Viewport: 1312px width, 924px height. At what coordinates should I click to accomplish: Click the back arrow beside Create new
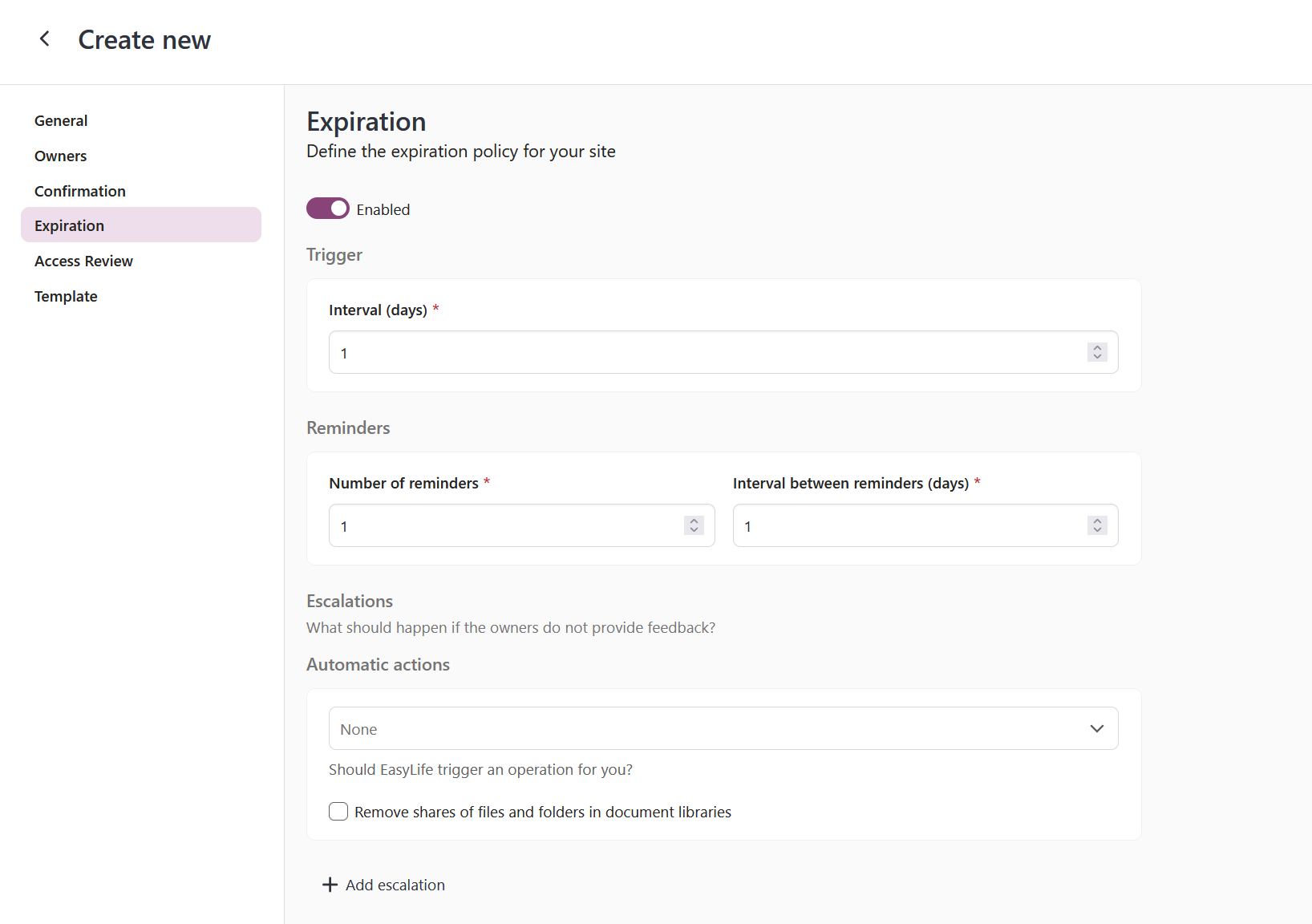(44, 38)
